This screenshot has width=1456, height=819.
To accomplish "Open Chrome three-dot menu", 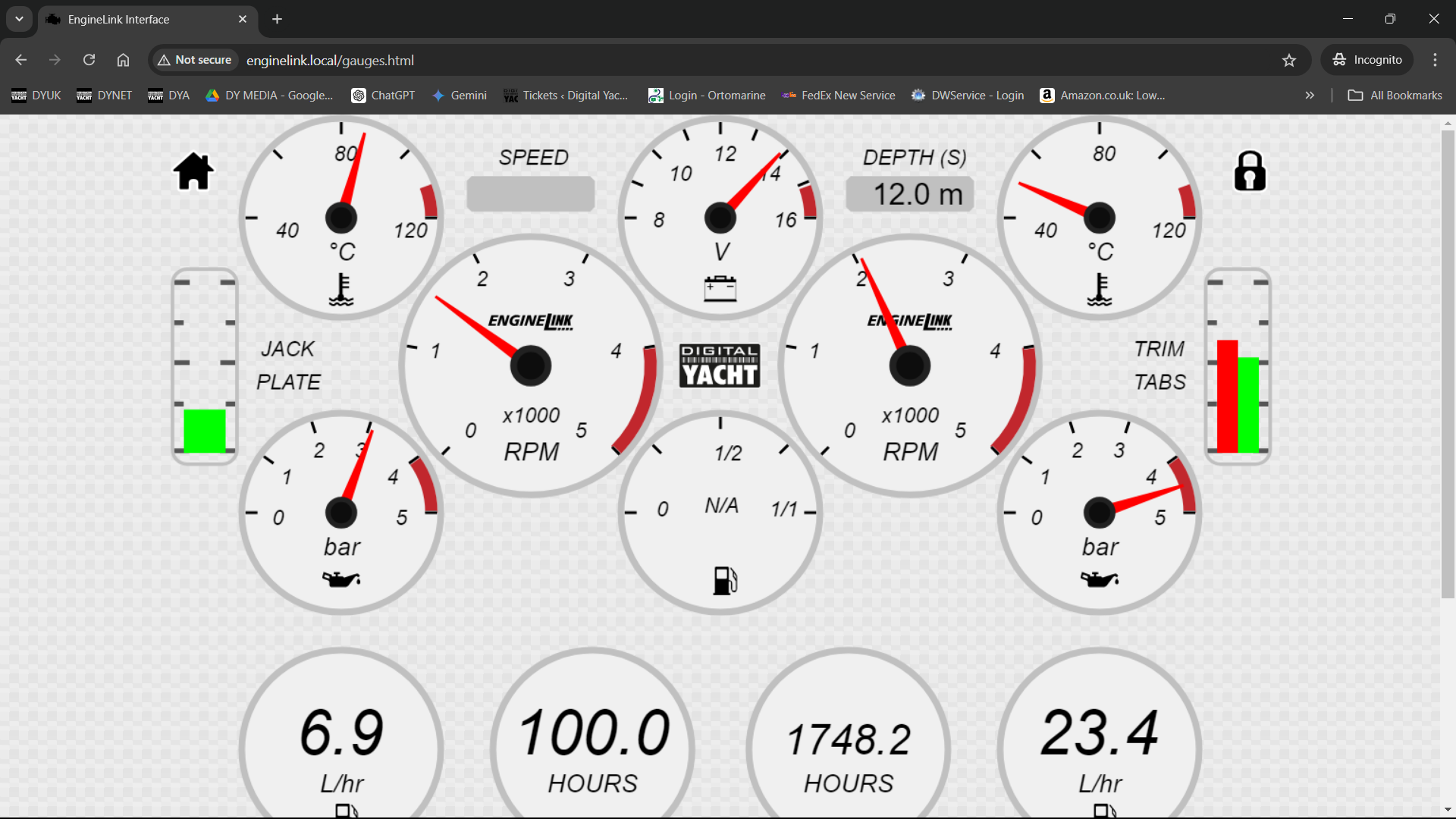I will [1435, 60].
